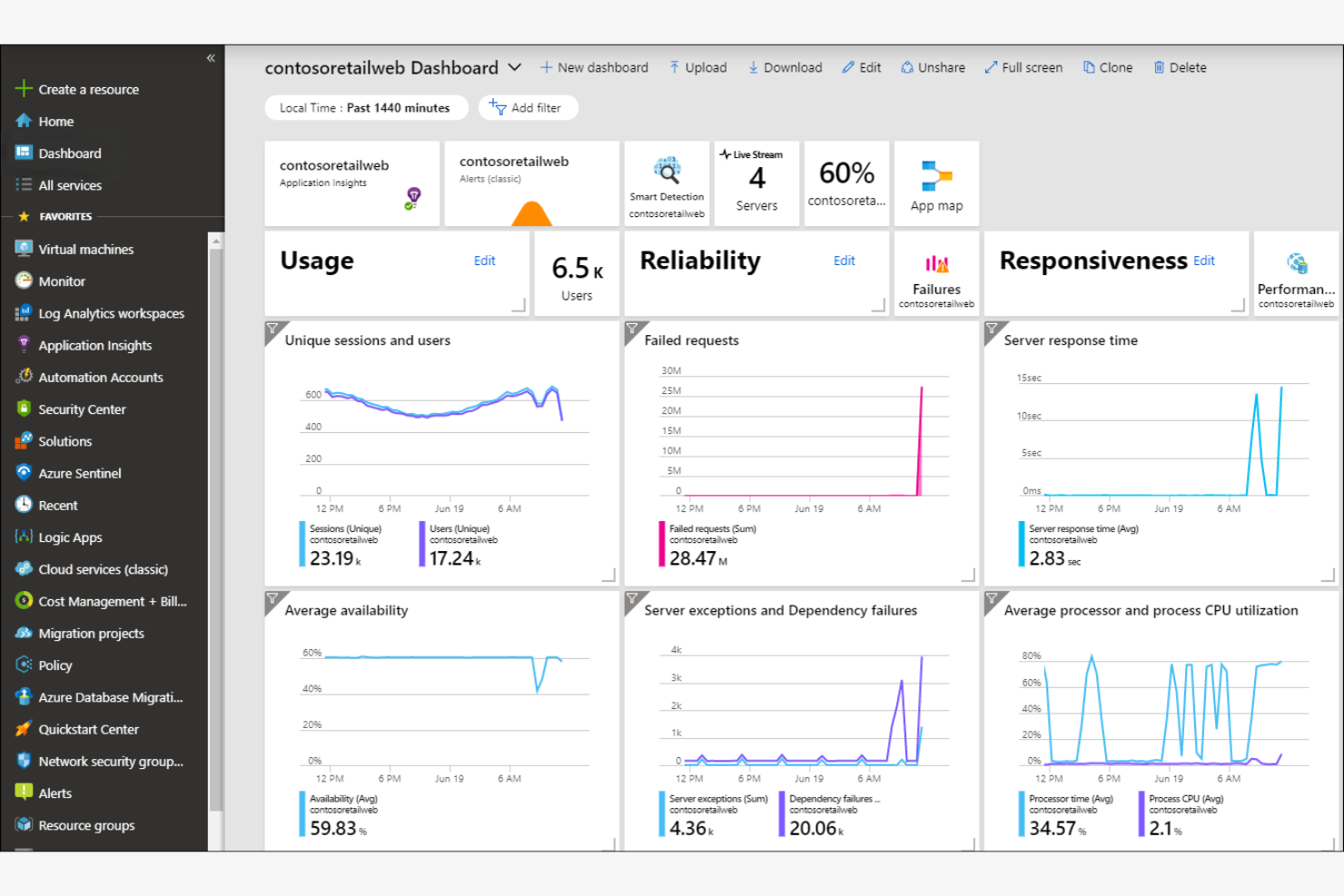Screen dimensions: 1344x896
Task: Click Edit link on Usage tile
Action: click(x=484, y=261)
